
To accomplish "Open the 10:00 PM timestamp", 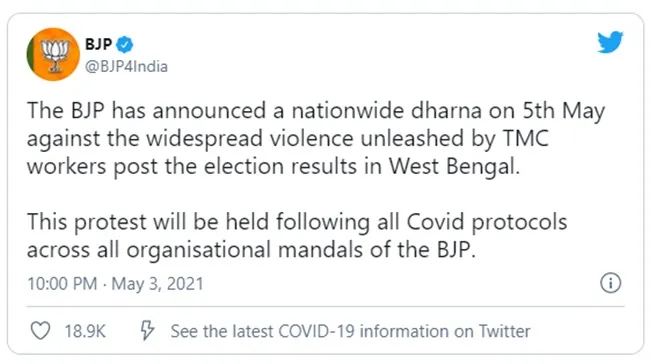I will coord(62,284).
